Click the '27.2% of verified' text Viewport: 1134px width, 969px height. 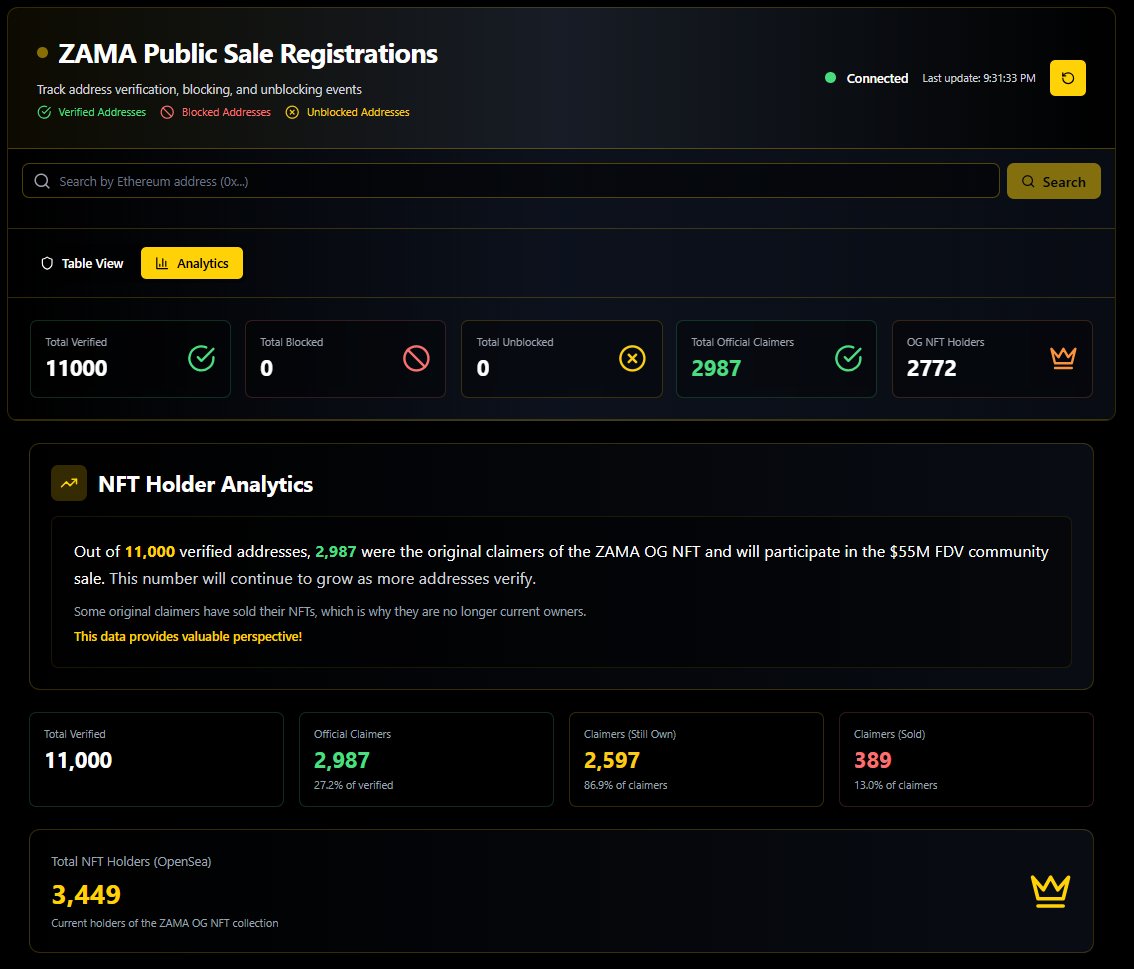[354, 785]
